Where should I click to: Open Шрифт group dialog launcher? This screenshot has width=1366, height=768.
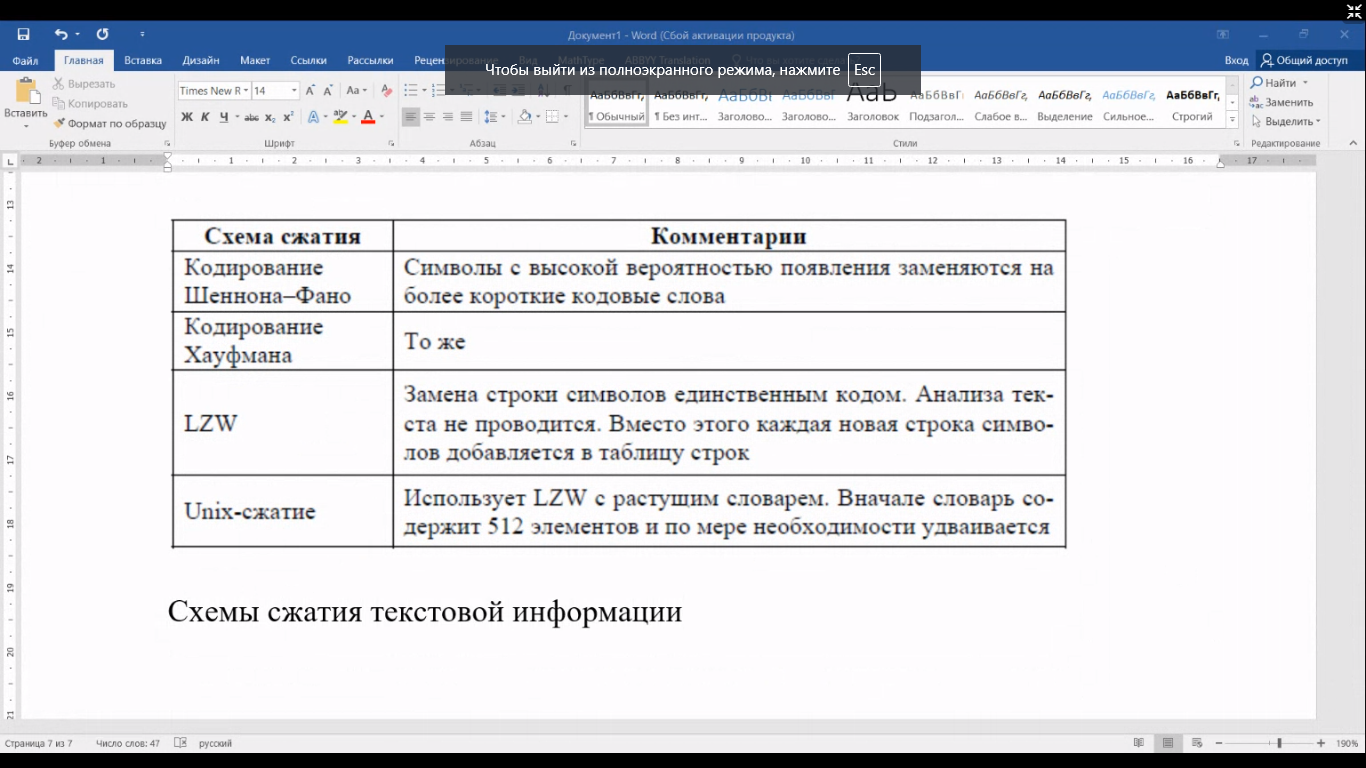tap(390, 144)
